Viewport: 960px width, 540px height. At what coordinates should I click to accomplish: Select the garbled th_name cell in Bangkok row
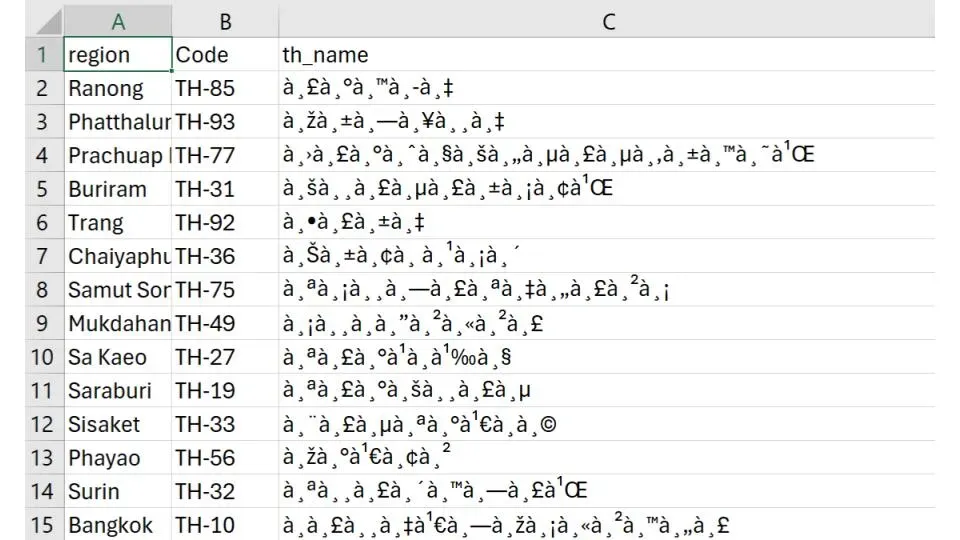point(607,525)
